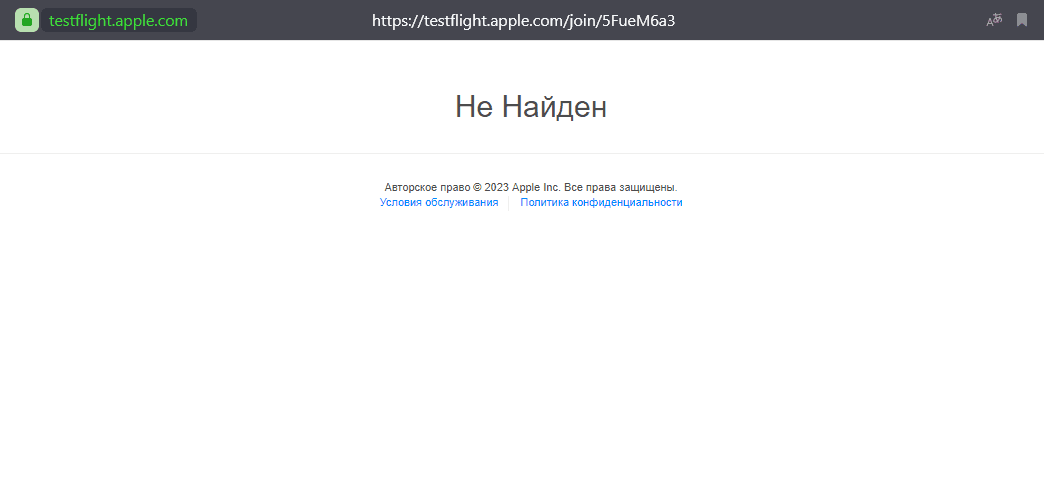Screen dimensions: 1044x503
Task: Click the horizontal divider under the heading
Action: [522, 154]
